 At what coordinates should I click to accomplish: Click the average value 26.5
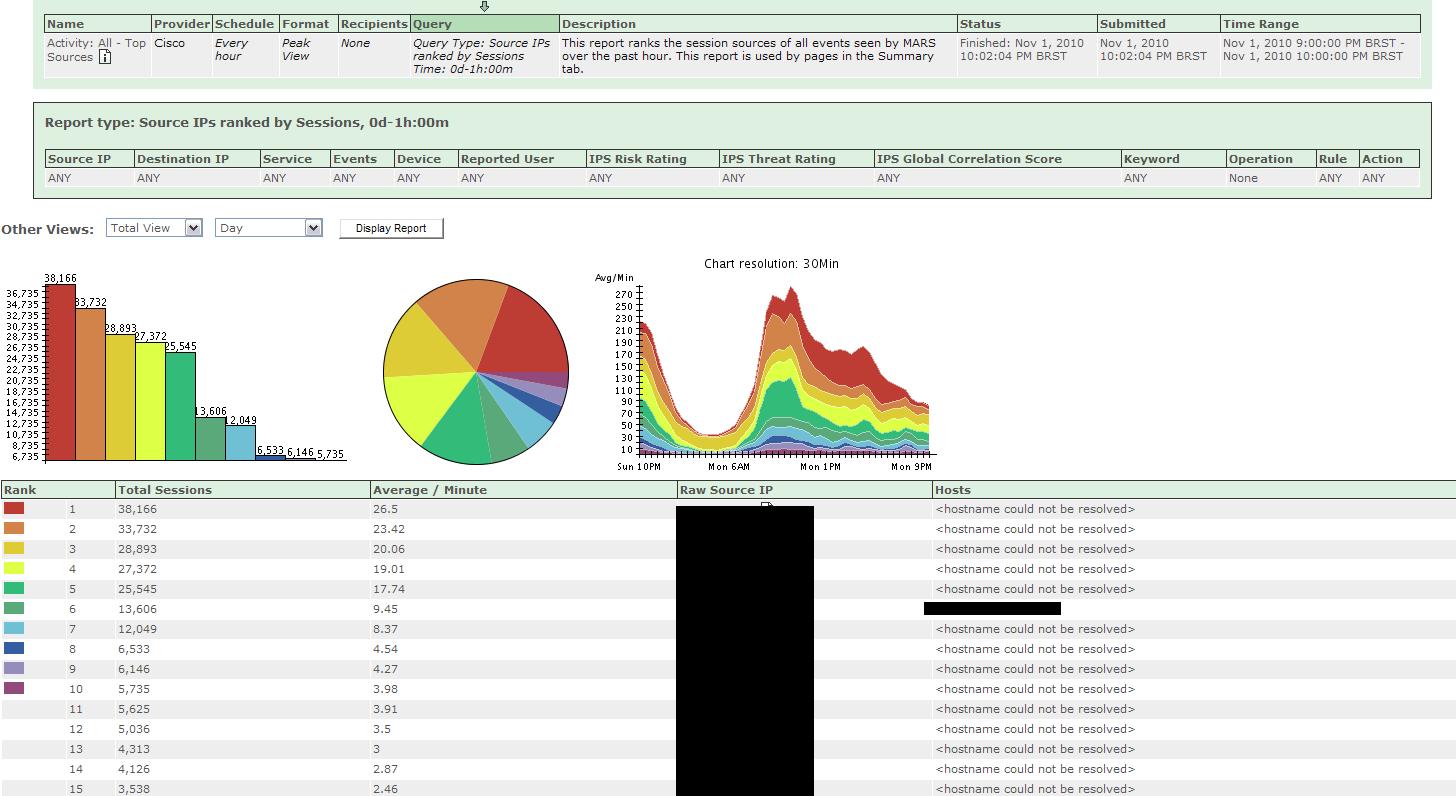click(x=385, y=509)
